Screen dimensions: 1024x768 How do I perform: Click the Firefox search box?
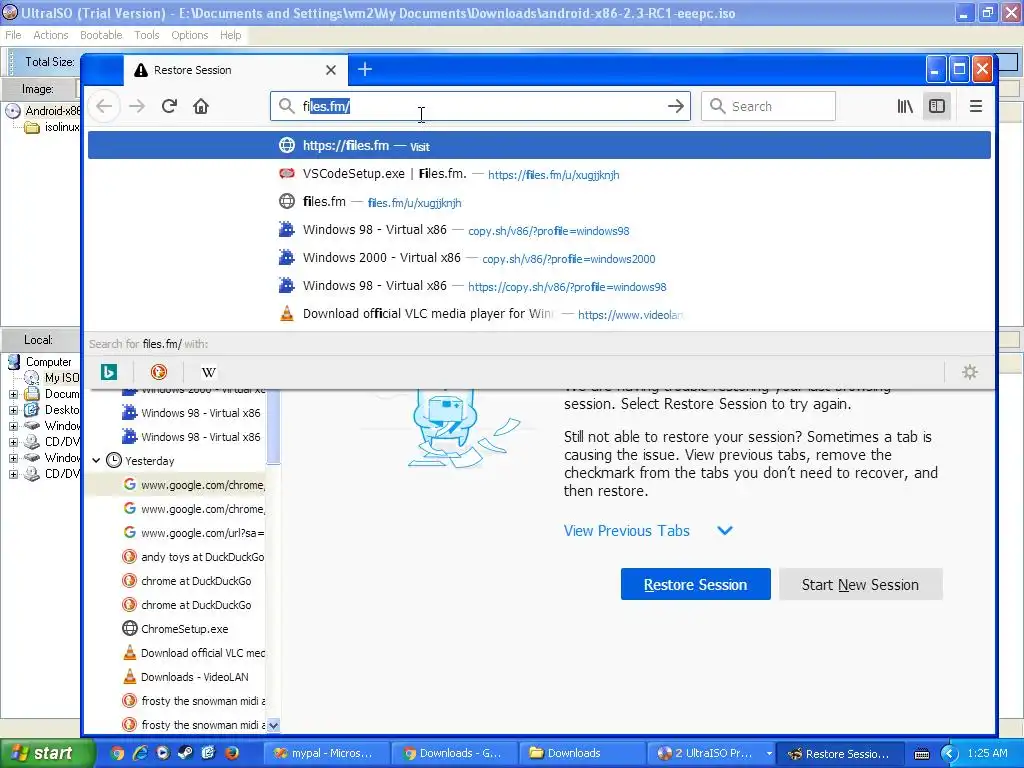(x=768, y=106)
